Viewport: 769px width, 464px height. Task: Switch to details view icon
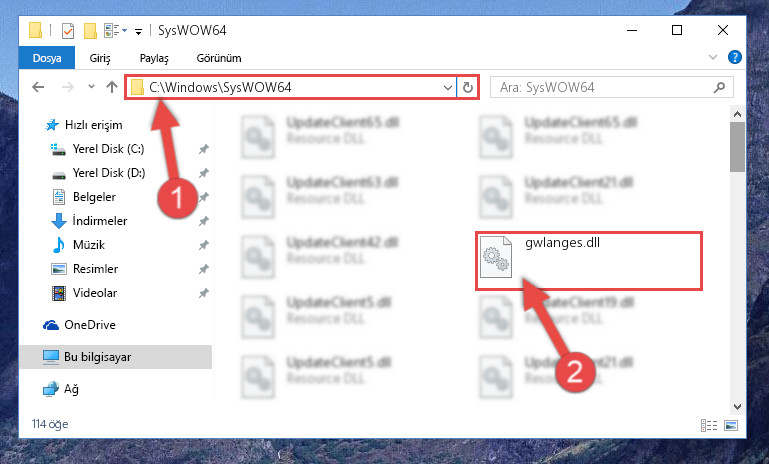[x=709, y=425]
